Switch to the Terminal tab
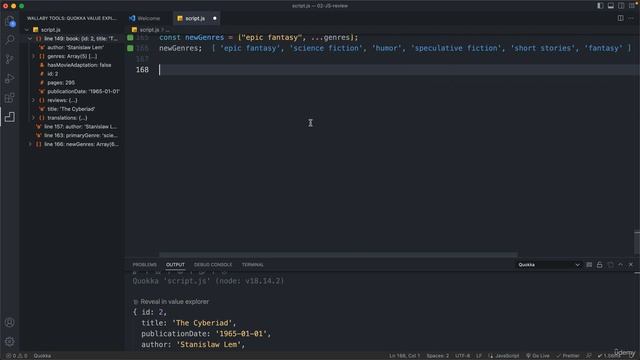 tap(252, 265)
